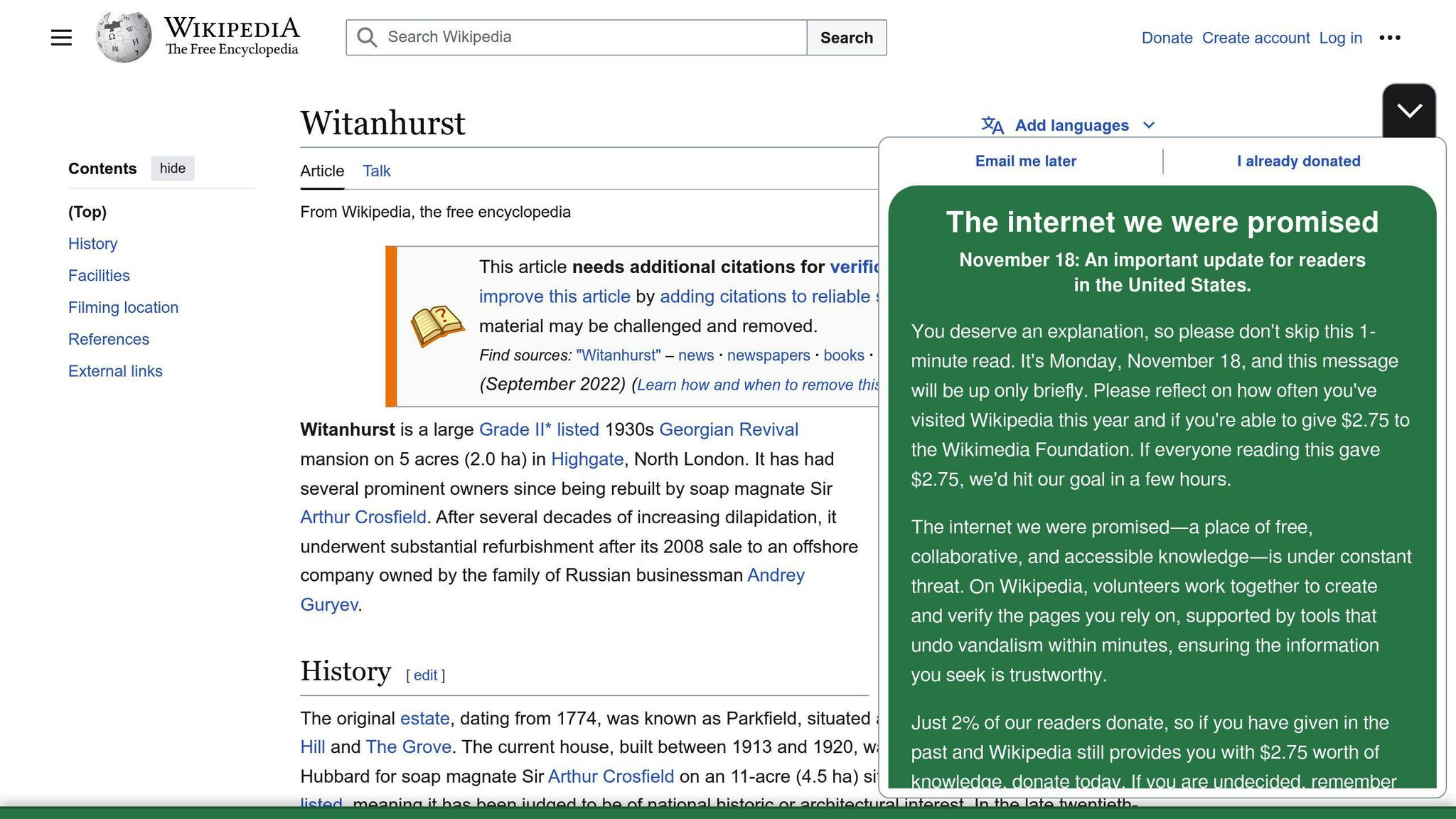This screenshot has width=1456, height=819.
Task: Jump to Filming location section
Action: 123,308
